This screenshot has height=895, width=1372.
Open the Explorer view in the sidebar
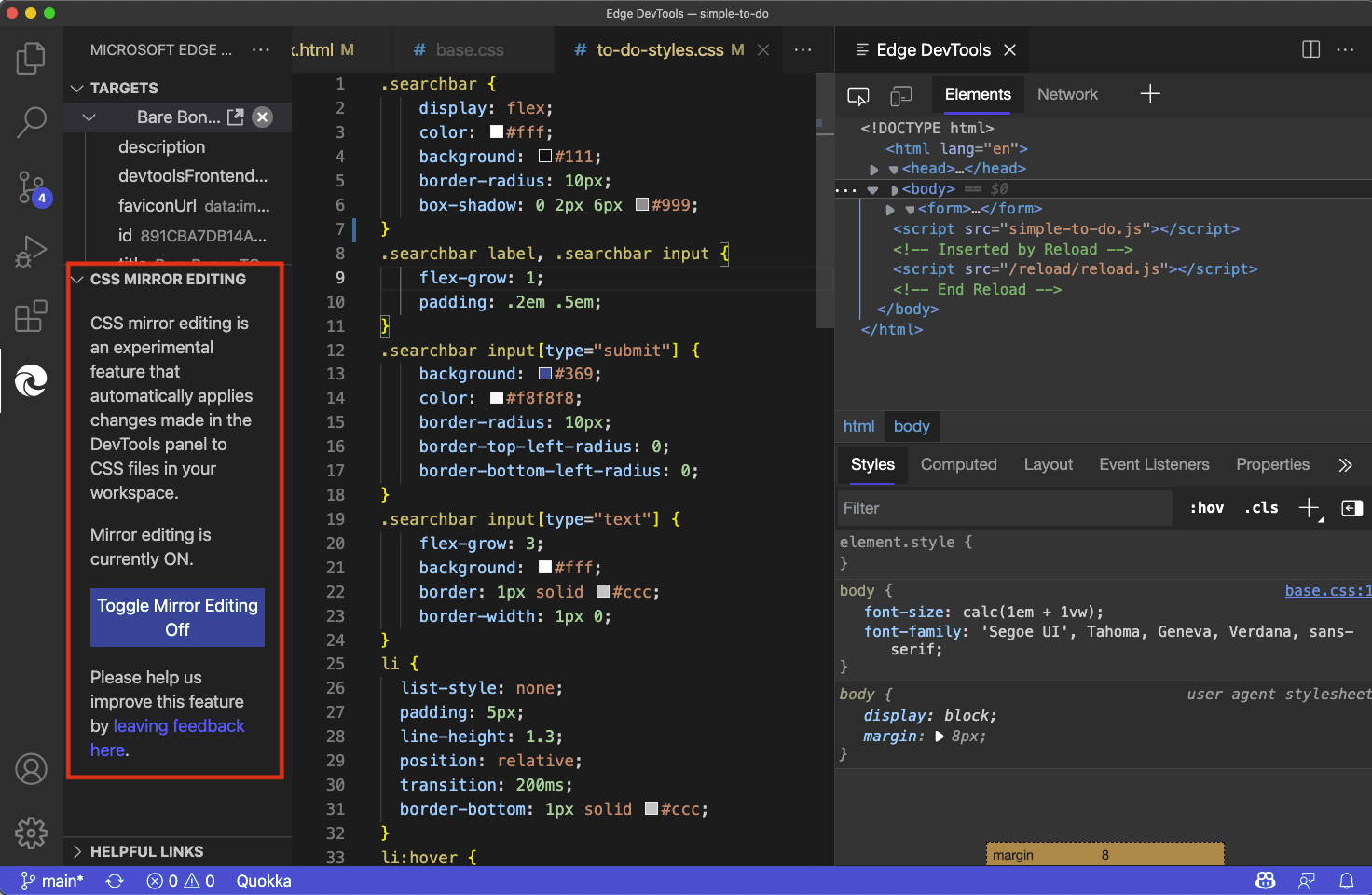[x=31, y=58]
